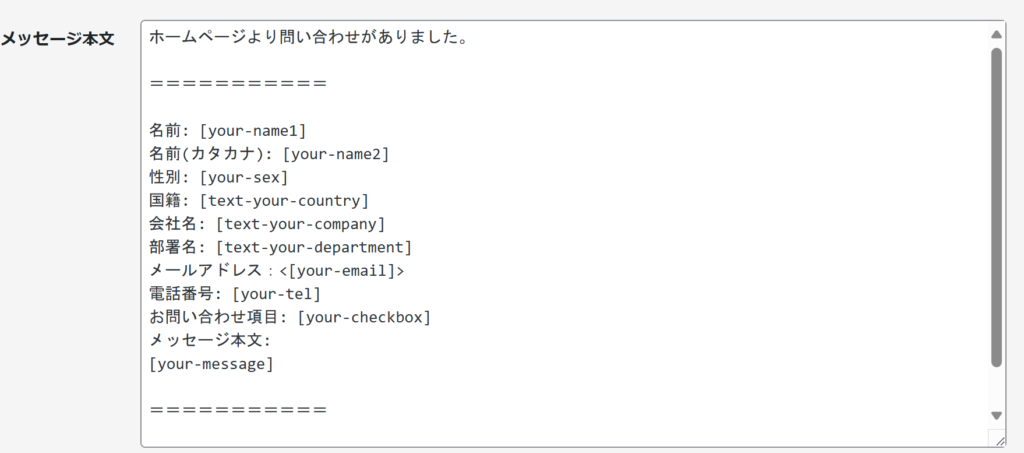Click the empty line below the first separator
Image resolution: width=1024 pixels, height=453 pixels.
coord(567,107)
